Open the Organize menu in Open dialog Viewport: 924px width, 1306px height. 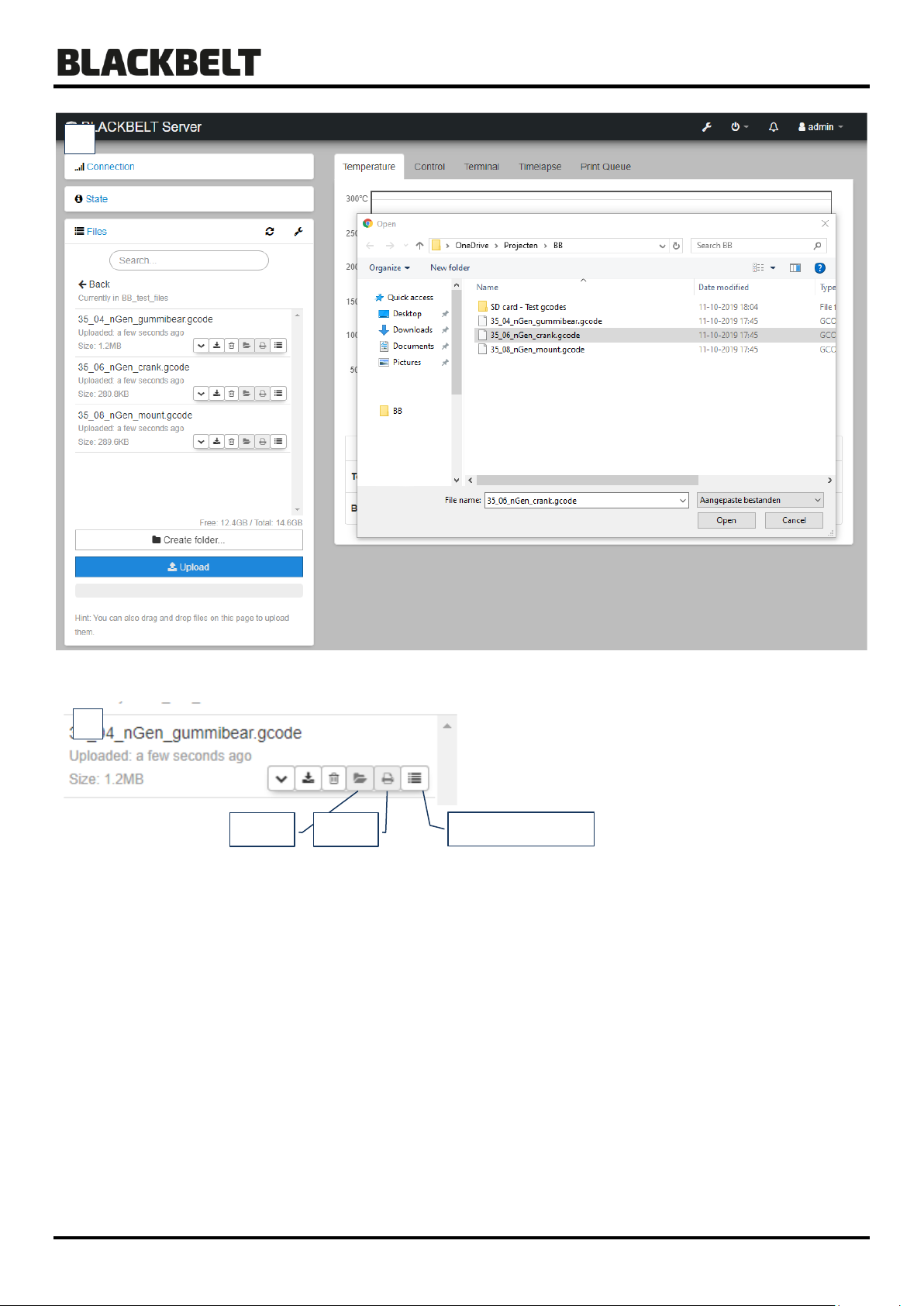point(390,268)
